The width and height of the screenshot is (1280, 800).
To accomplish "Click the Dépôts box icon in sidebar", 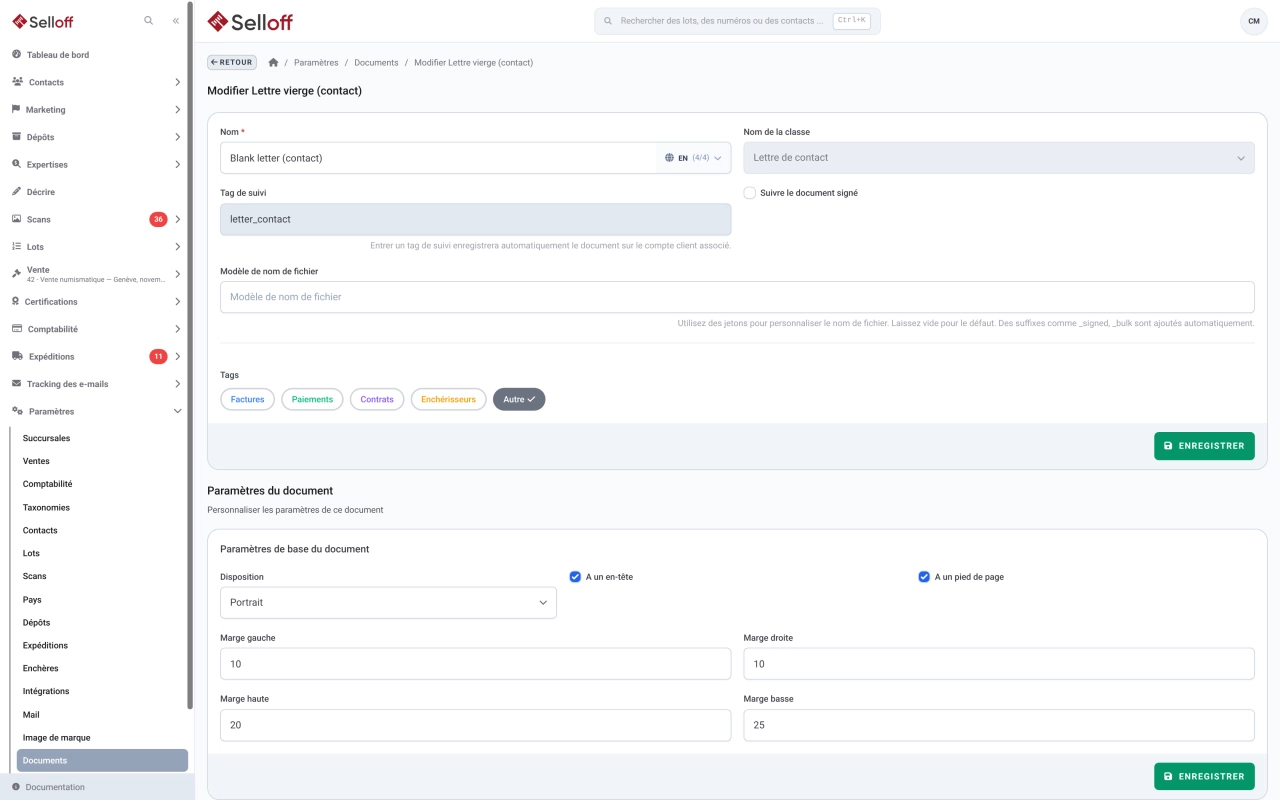I will point(16,137).
